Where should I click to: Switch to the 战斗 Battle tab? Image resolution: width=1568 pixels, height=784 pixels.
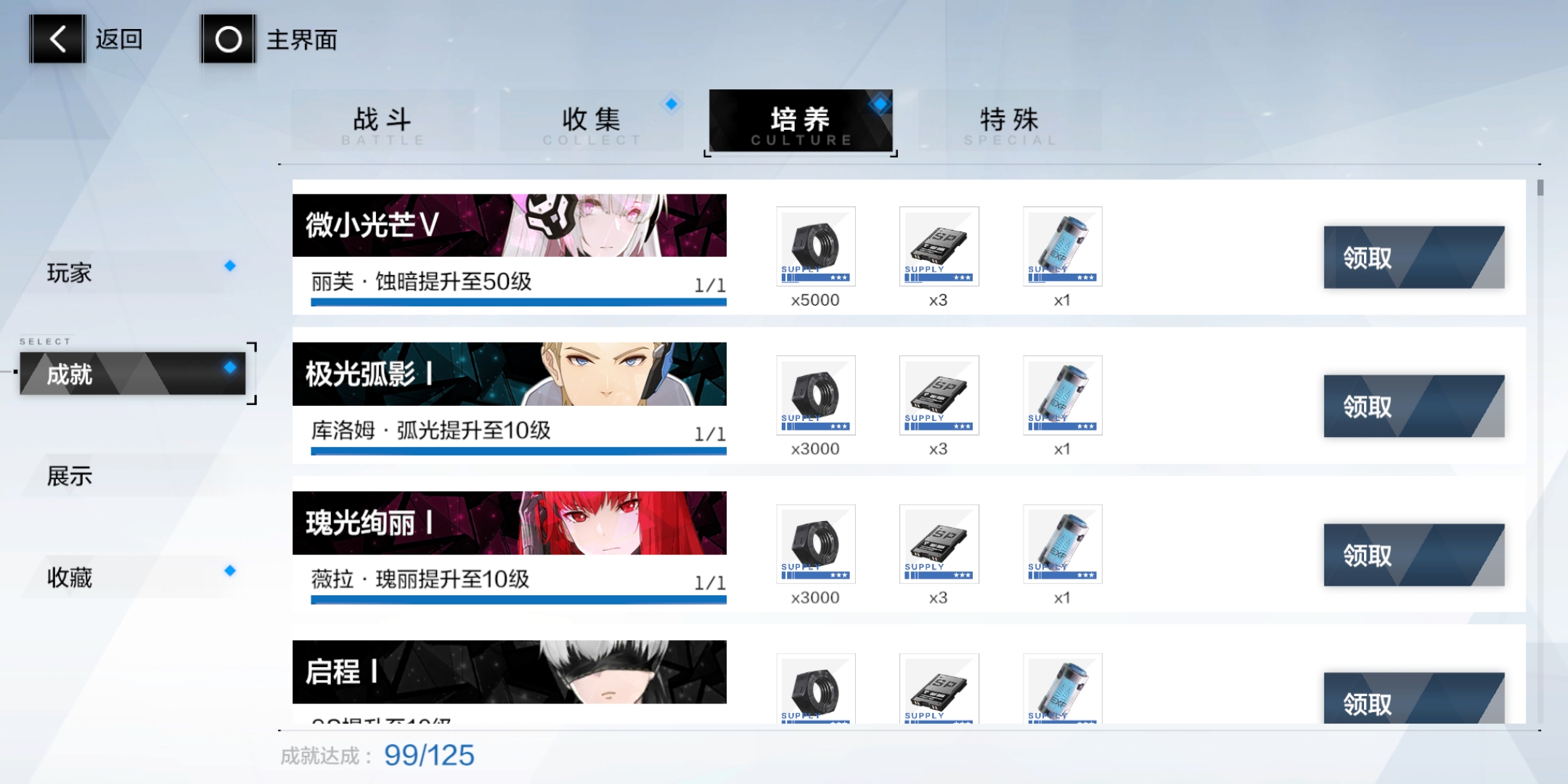pos(383,121)
